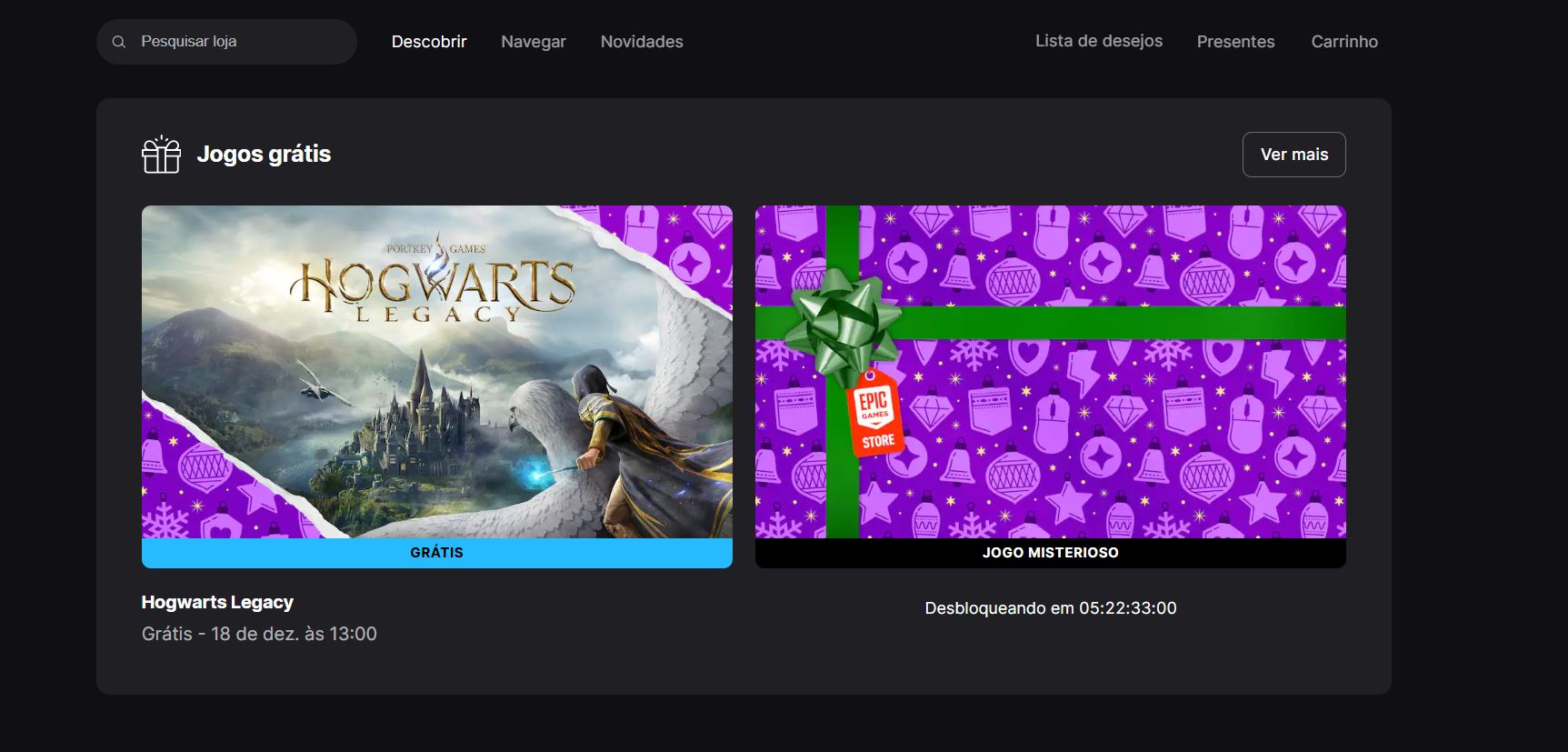Click the Grátis 18 de dez. date text

pyautogui.click(x=259, y=634)
